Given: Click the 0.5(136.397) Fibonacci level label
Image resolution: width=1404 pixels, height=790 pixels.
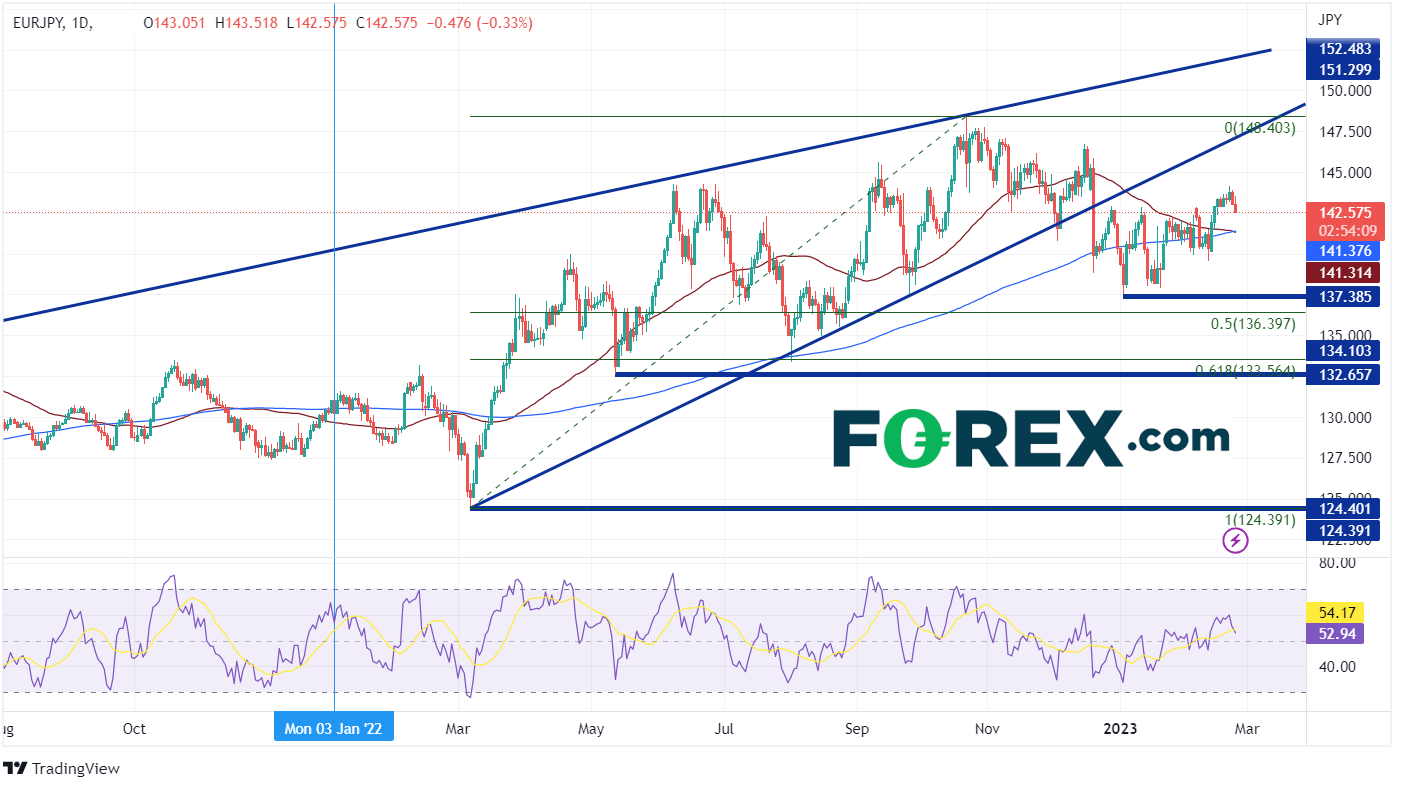Looking at the screenshot, I should [x=1252, y=324].
